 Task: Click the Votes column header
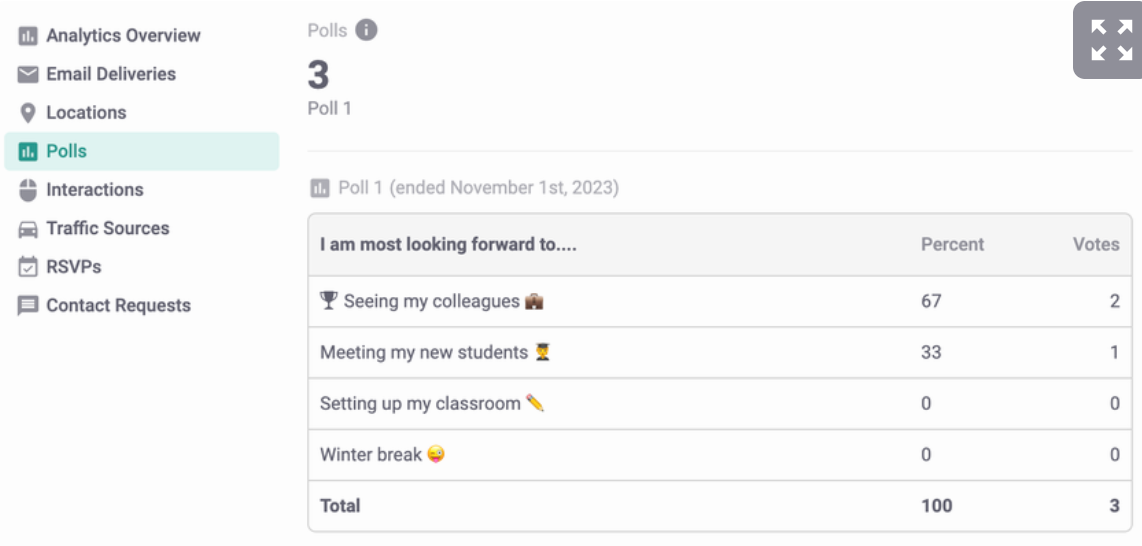(x=1096, y=244)
